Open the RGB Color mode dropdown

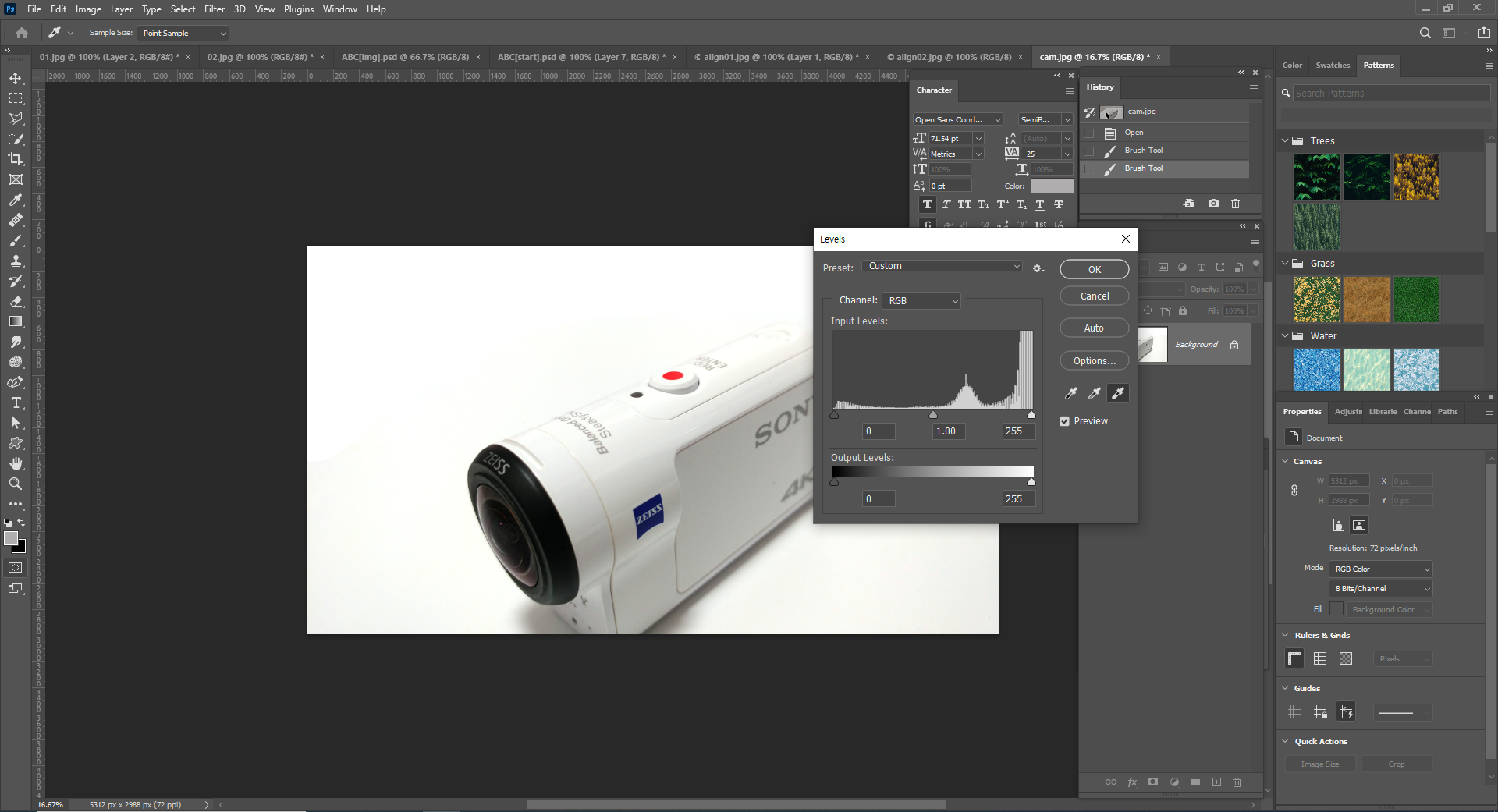(1381, 569)
